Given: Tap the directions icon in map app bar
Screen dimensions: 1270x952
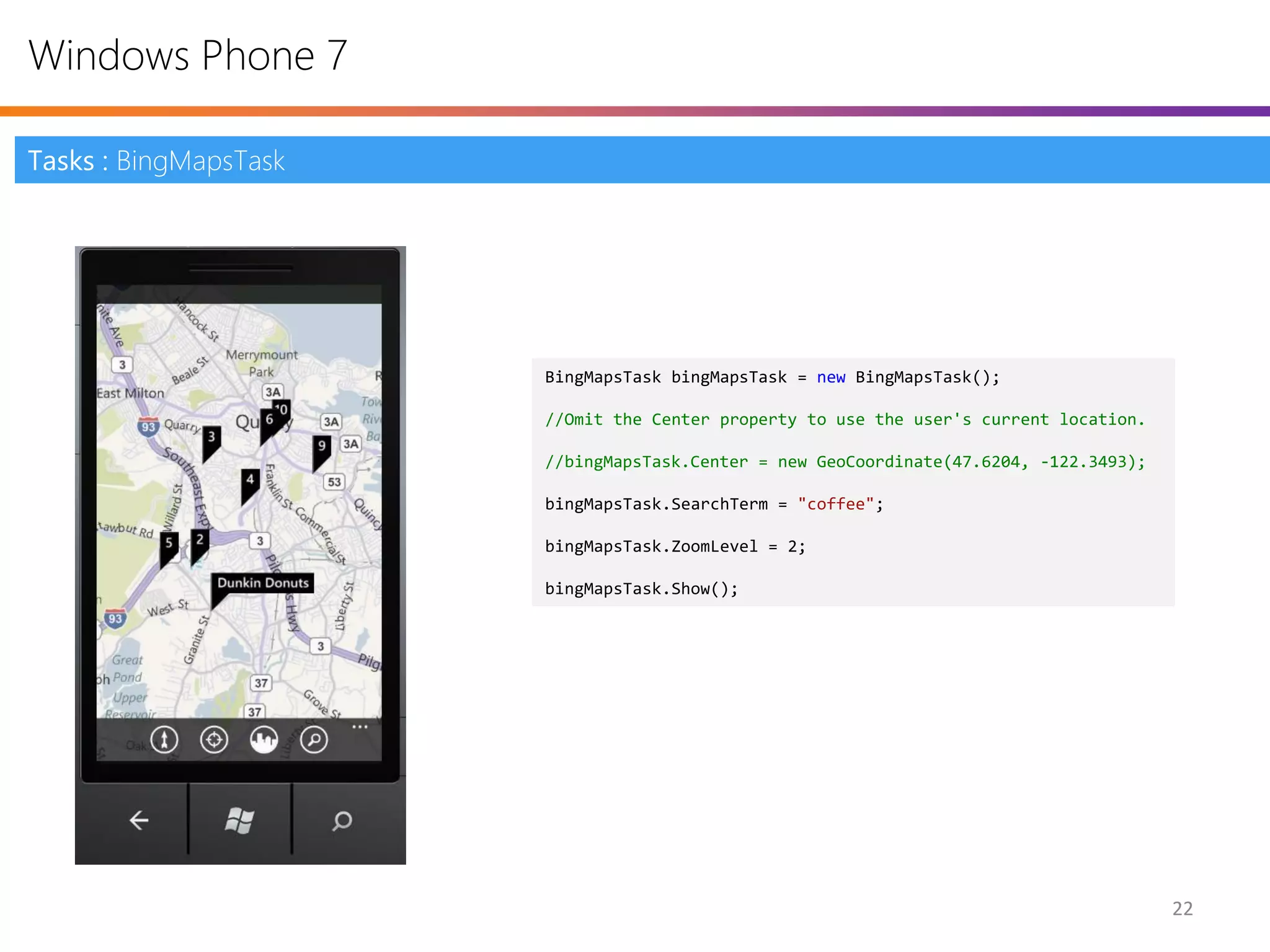Looking at the screenshot, I should (x=164, y=739).
